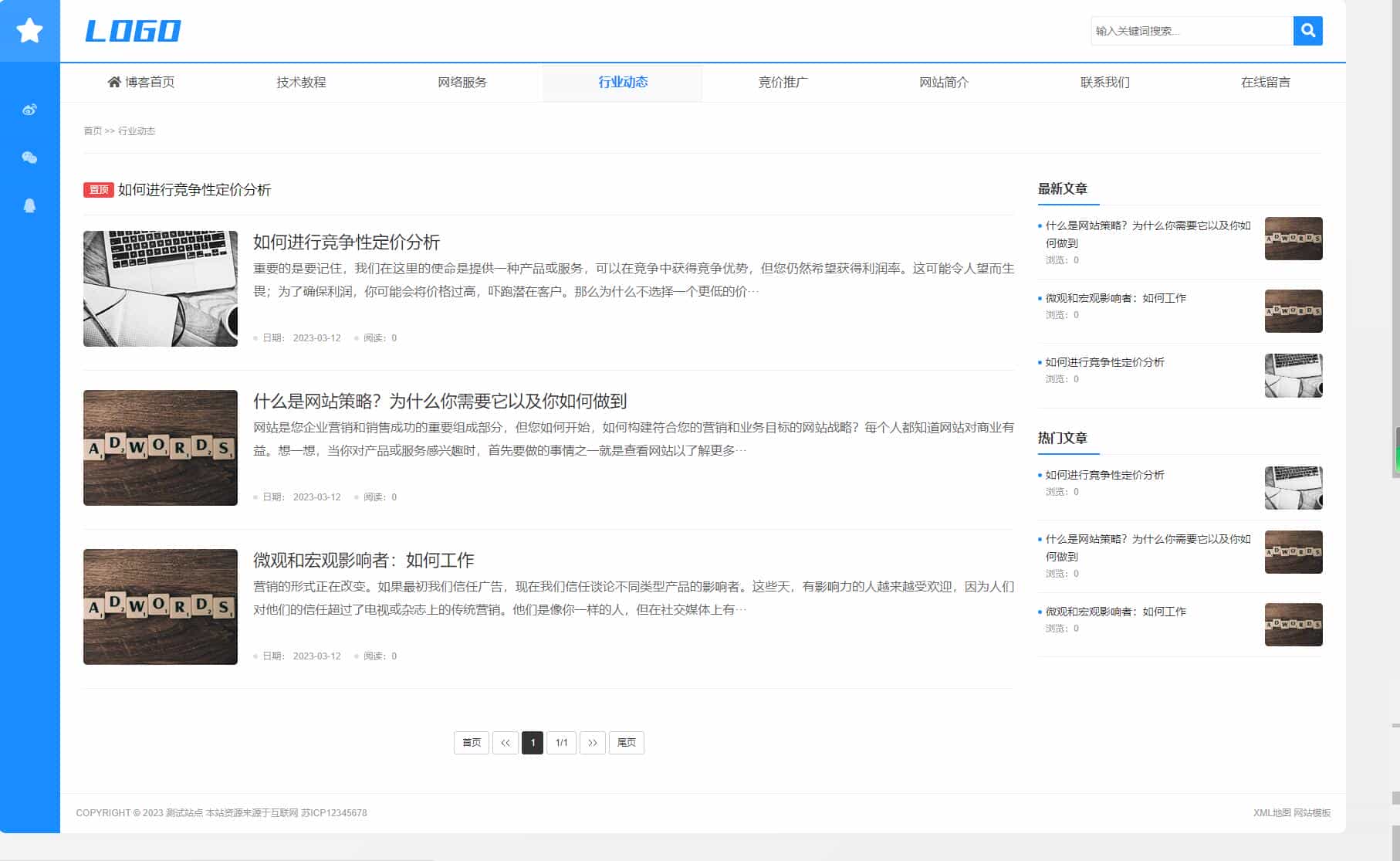Select 行业动态 navigation item
The width and height of the screenshot is (1400, 861).
(623, 82)
